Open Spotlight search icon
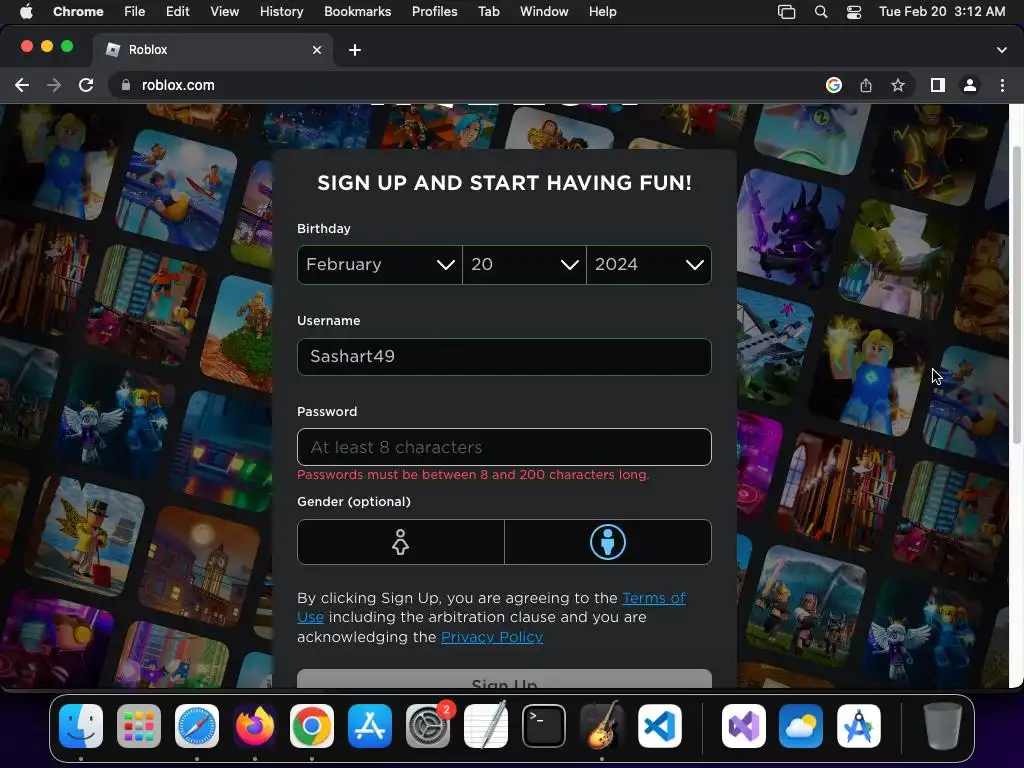Image resolution: width=1024 pixels, height=768 pixels. point(821,12)
